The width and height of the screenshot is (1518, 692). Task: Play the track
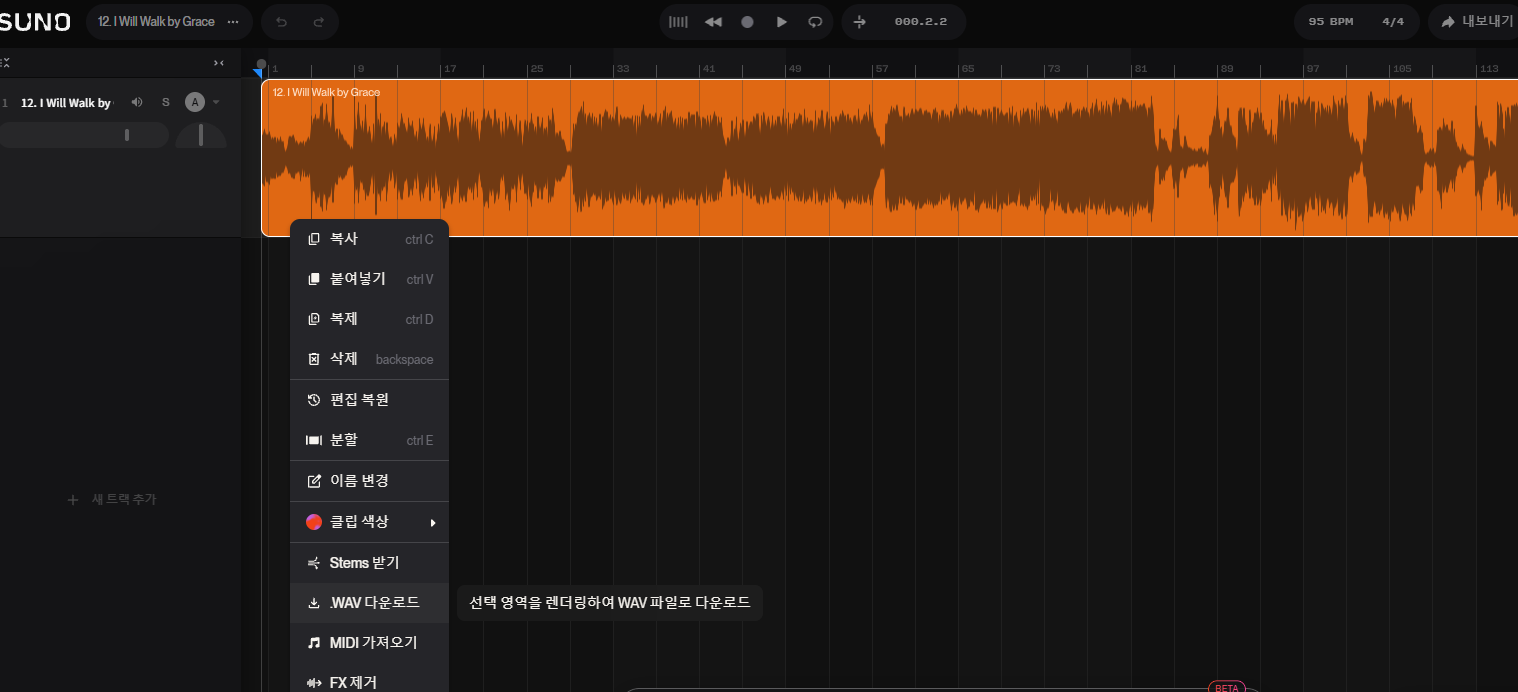[x=782, y=21]
